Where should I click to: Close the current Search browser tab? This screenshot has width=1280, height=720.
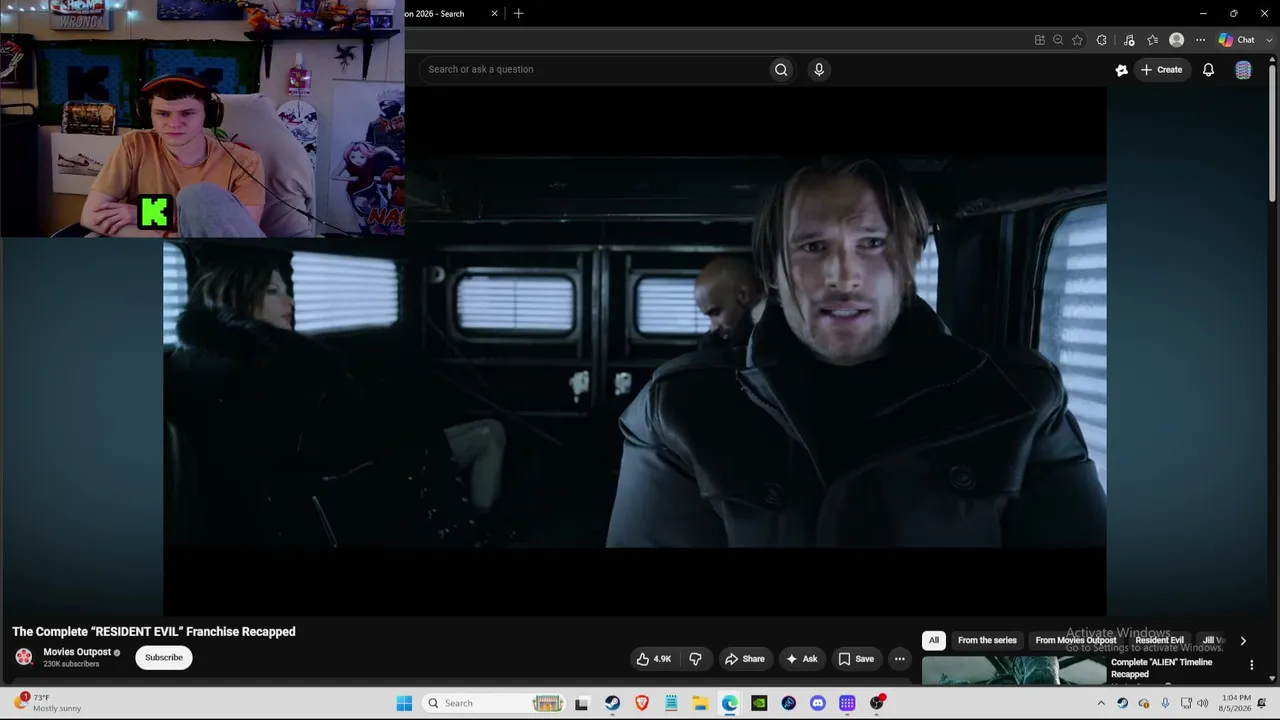click(494, 14)
